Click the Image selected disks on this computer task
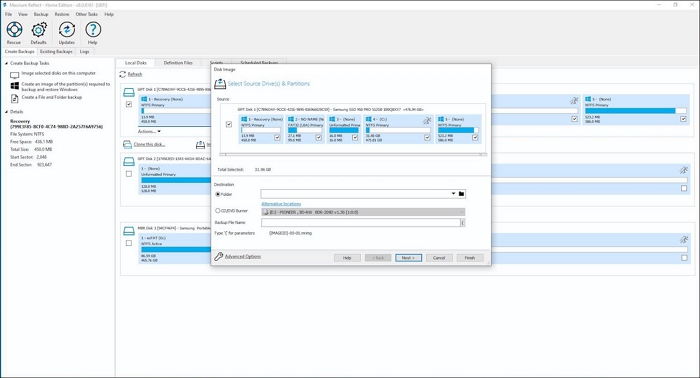This screenshot has width=700, height=378. tap(58, 73)
